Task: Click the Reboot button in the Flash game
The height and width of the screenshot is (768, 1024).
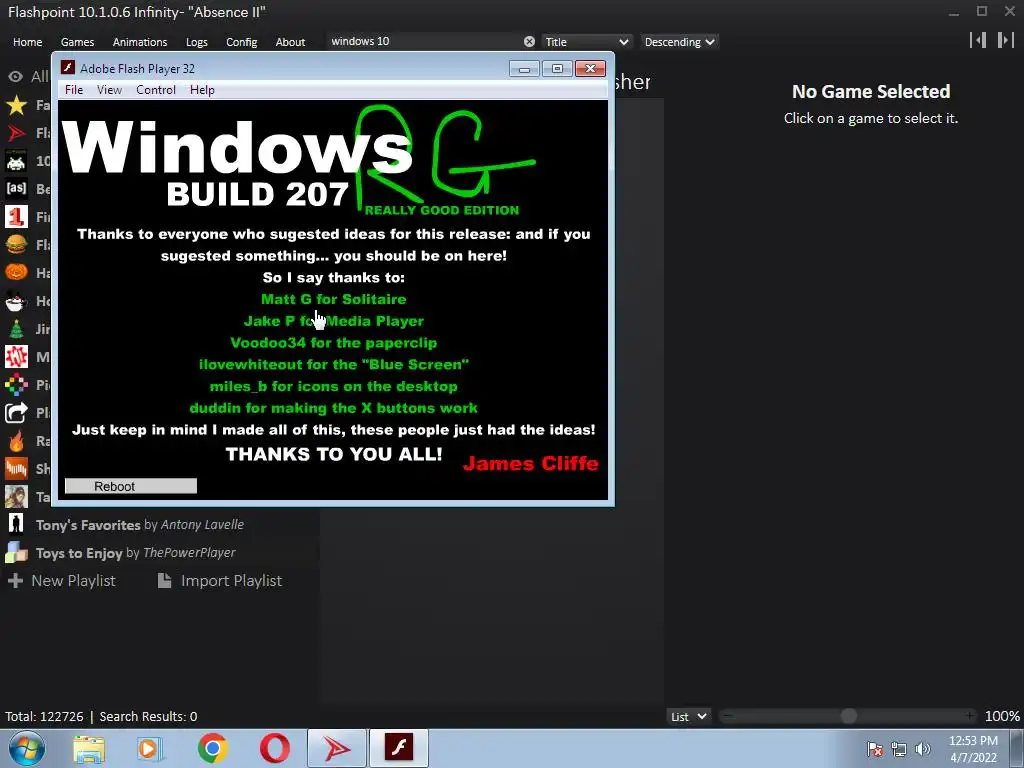Action: [x=131, y=486]
